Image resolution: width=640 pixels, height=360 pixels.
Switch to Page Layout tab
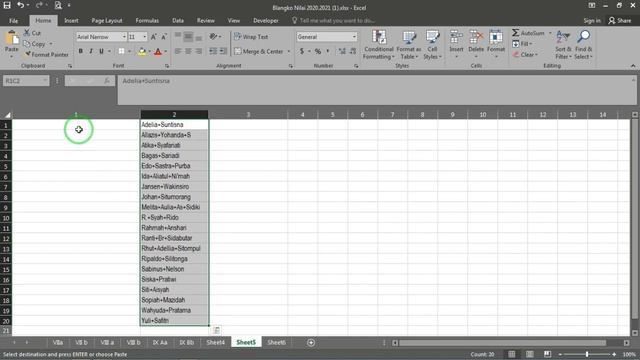pos(107,20)
